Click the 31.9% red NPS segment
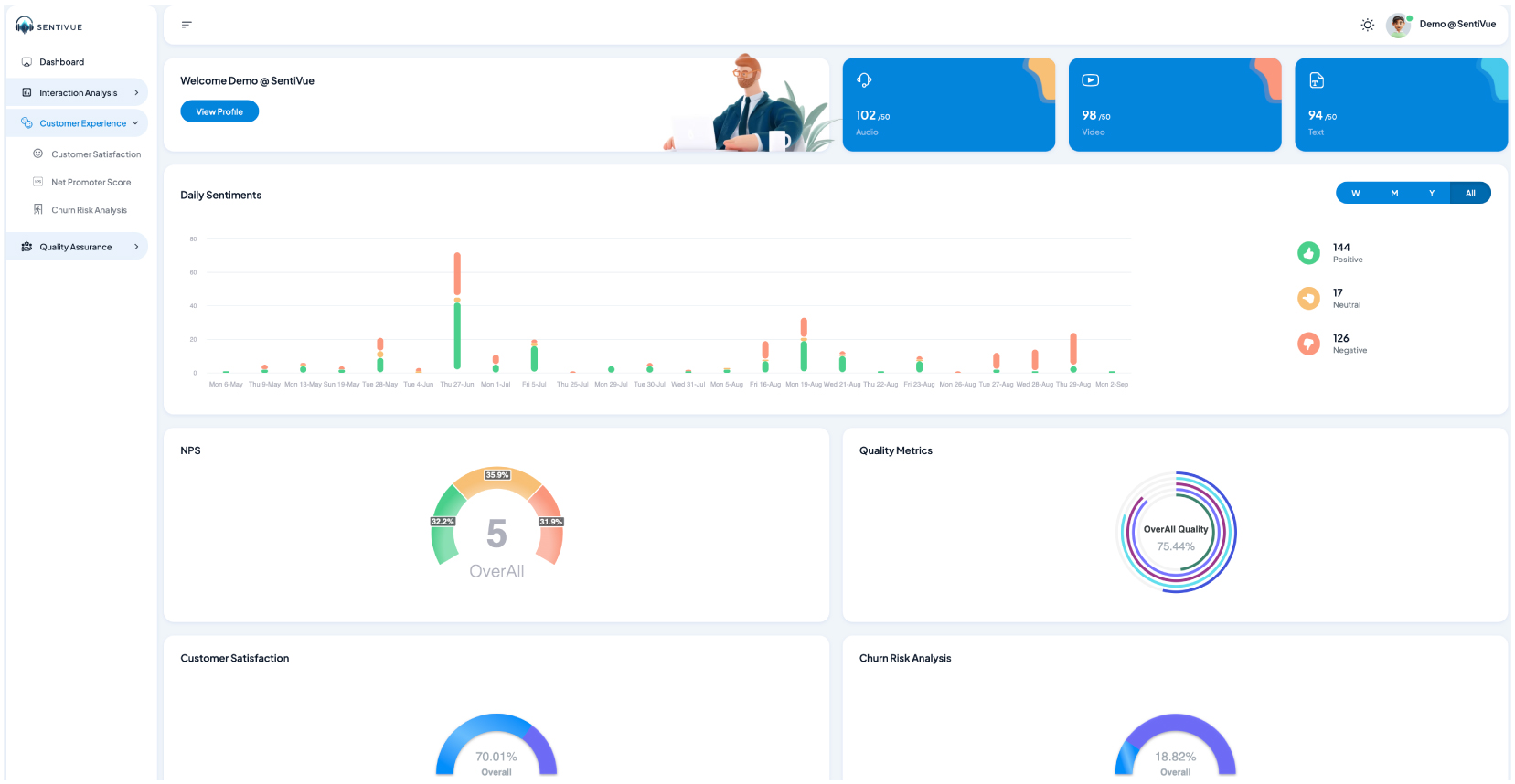Image resolution: width=1515 pixels, height=784 pixels. [549, 524]
